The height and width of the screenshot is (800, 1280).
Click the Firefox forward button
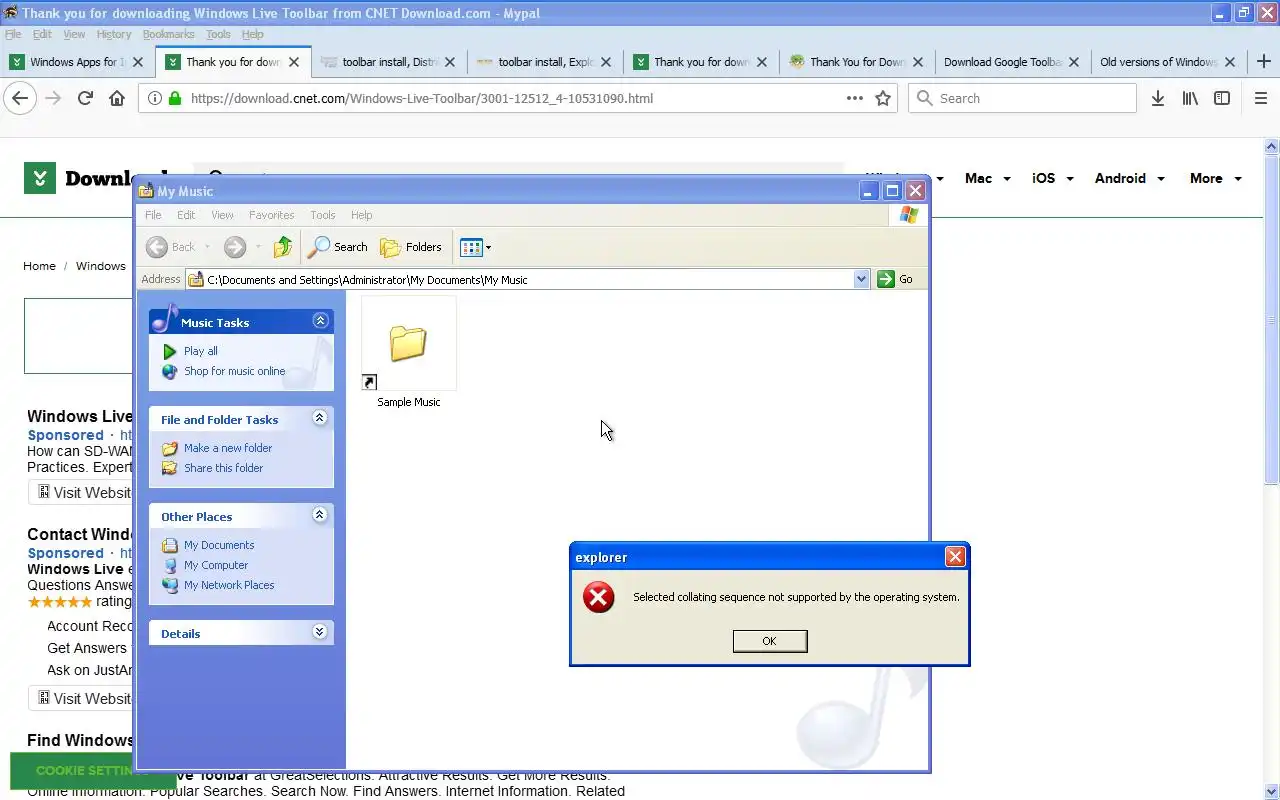coord(53,98)
